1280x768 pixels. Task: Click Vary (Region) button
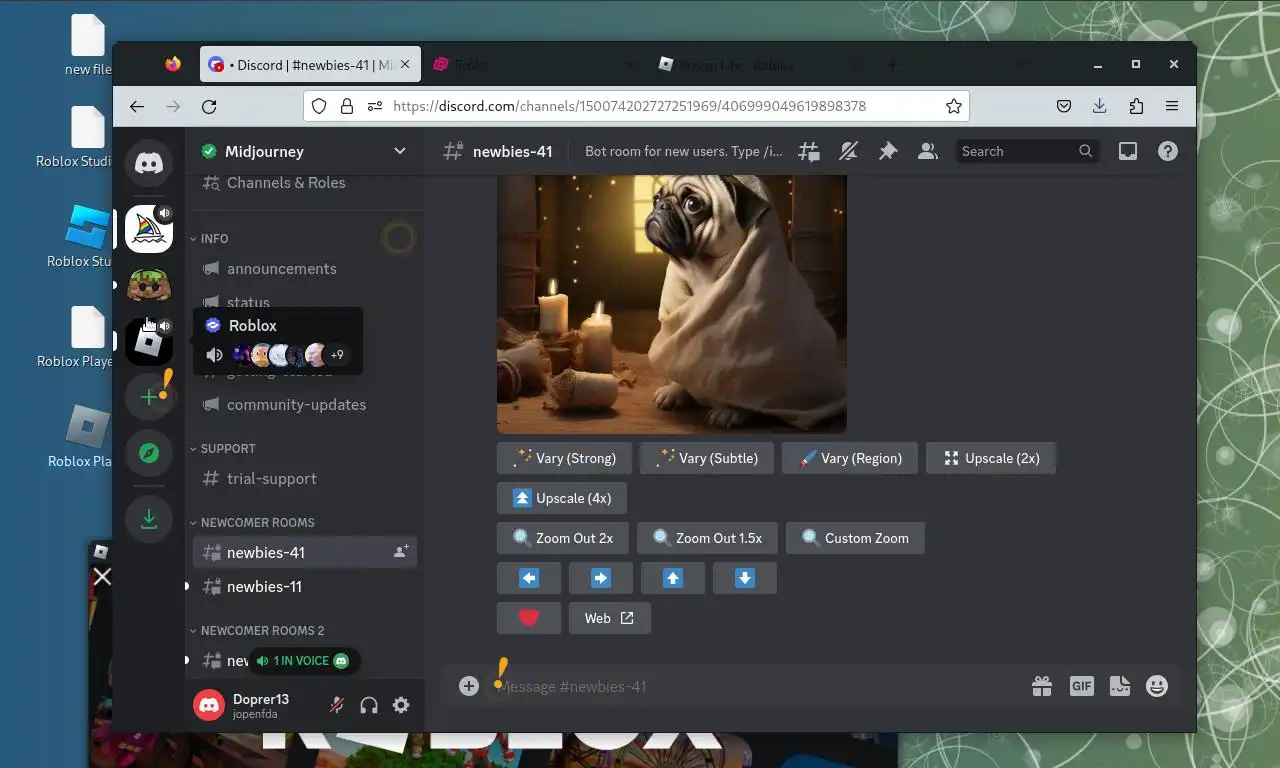pos(850,458)
